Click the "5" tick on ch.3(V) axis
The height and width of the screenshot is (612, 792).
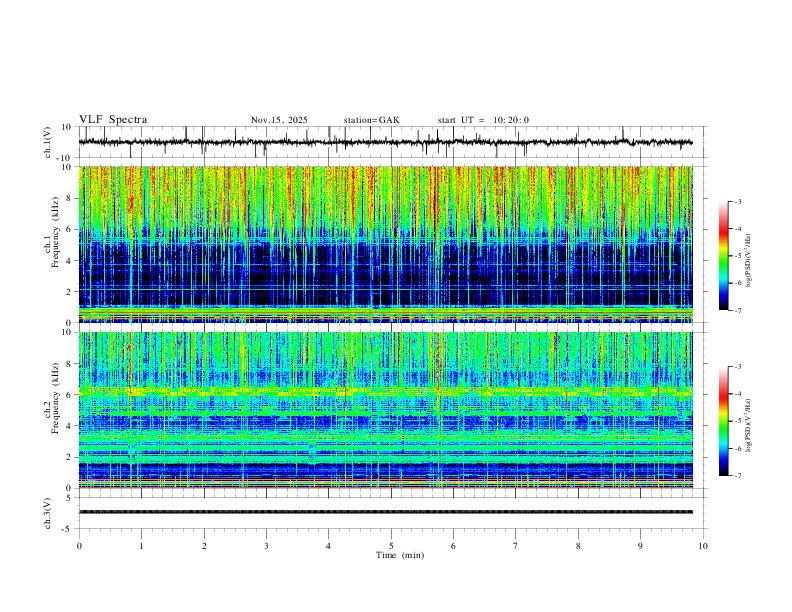click(69, 497)
